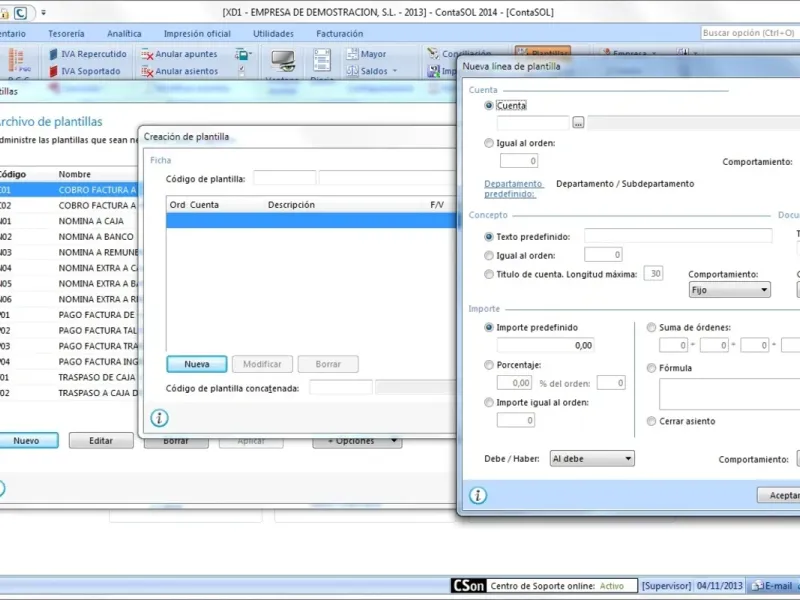800x600 pixels.
Task: Select Igual al orden under Cuenta
Action: [489, 143]
